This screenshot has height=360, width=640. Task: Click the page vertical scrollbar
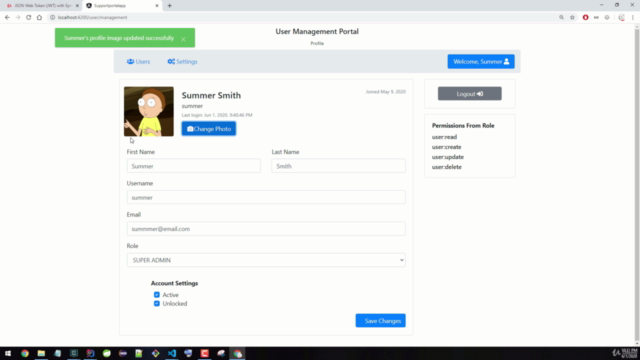click(637, 186)
